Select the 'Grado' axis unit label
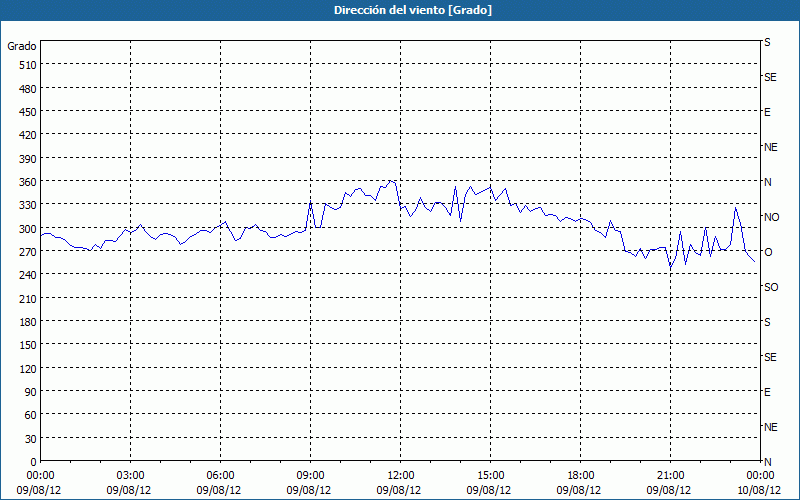 (x=22, y=46)
